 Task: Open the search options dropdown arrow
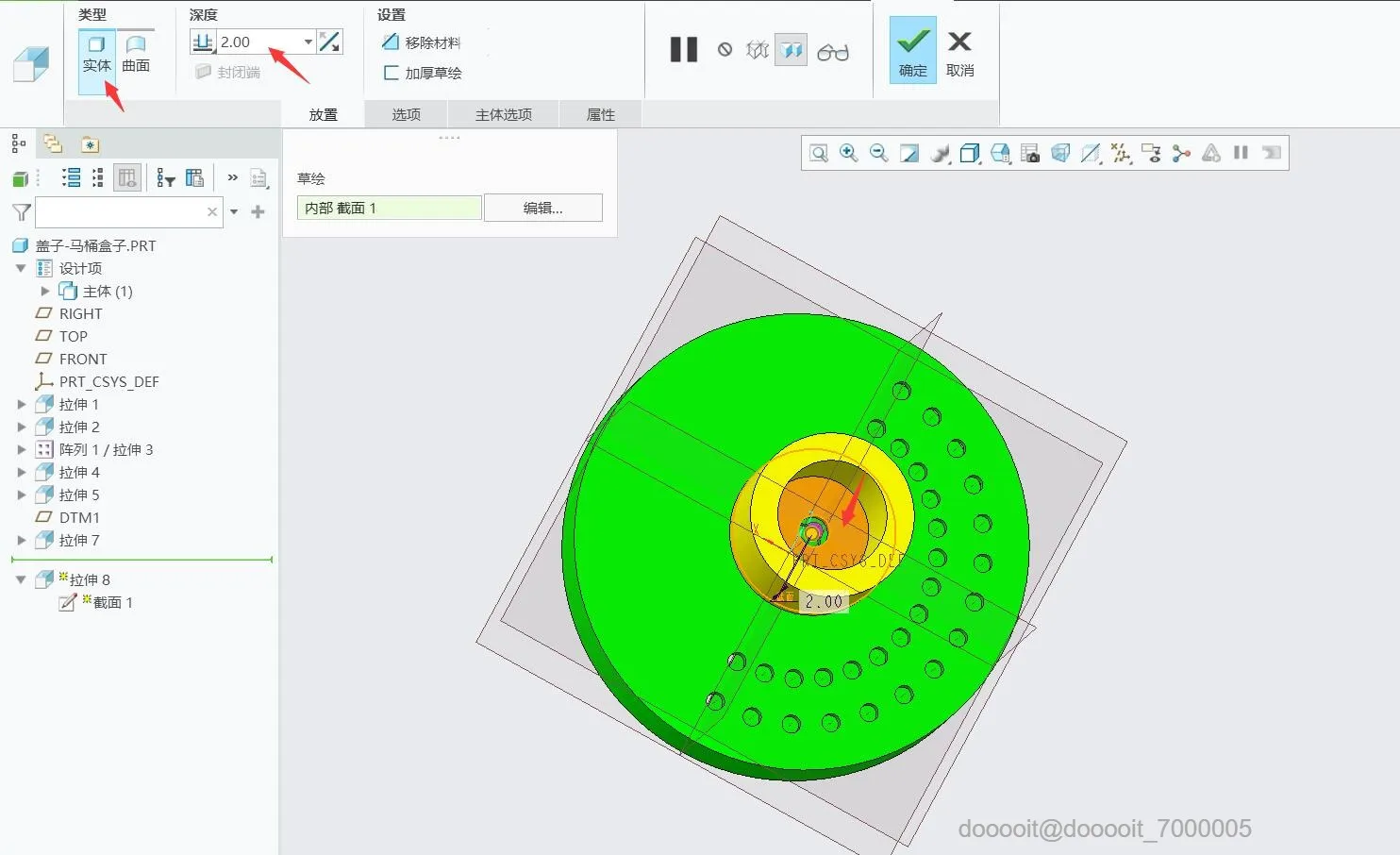[x=234, y=212]
